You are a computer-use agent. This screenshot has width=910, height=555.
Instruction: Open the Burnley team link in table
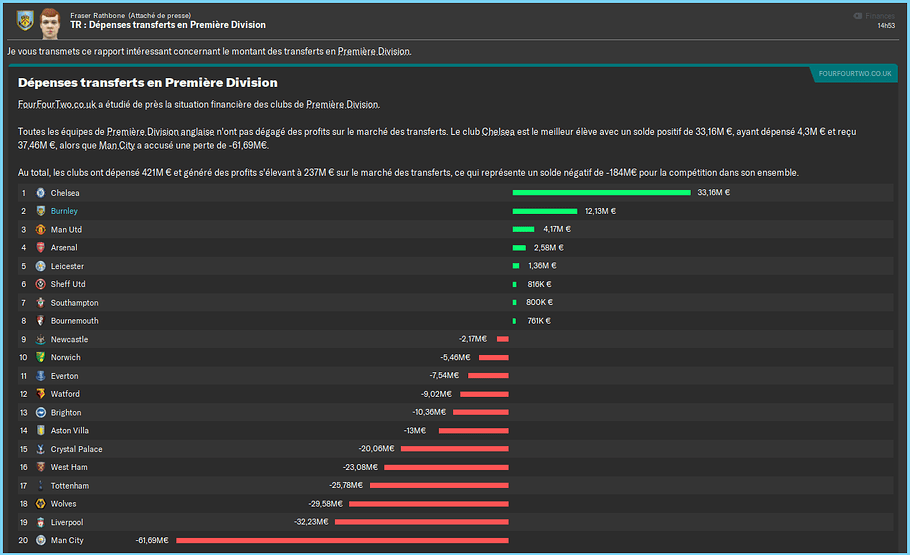64,211
